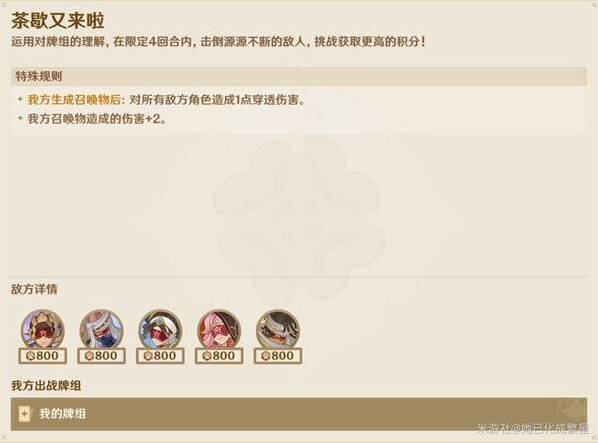The width and height of the screenshot is (598, 443).
Task: Click the score emblem on the first 800 badge
Action: click(x=30, y=356)
